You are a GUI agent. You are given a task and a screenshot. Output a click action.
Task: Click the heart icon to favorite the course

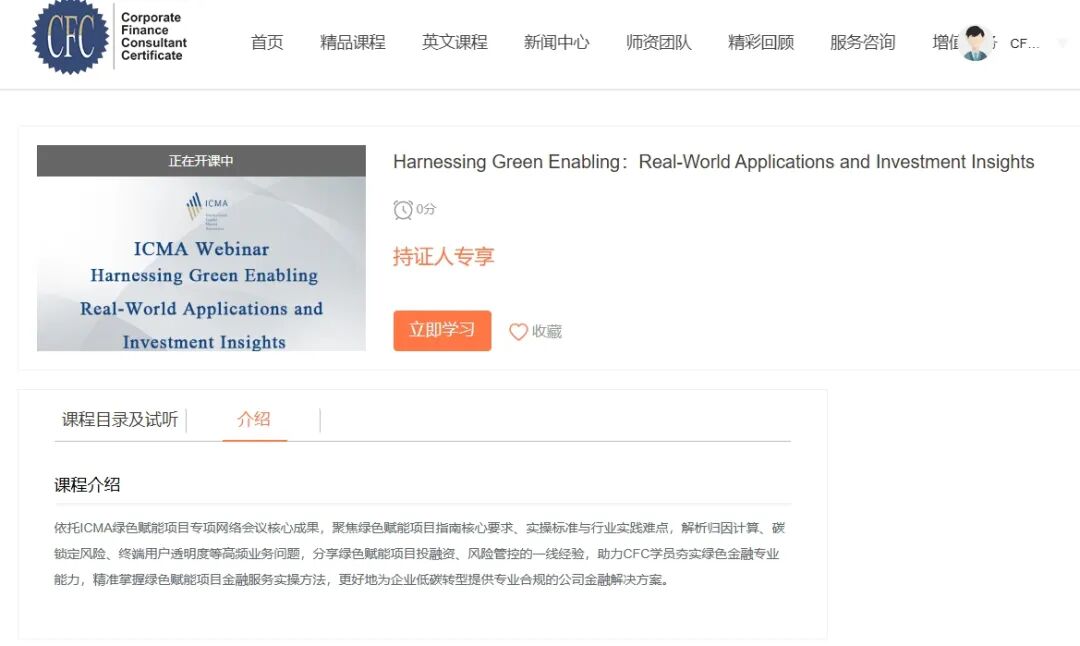pyautogui.click(x=519, y=331)
